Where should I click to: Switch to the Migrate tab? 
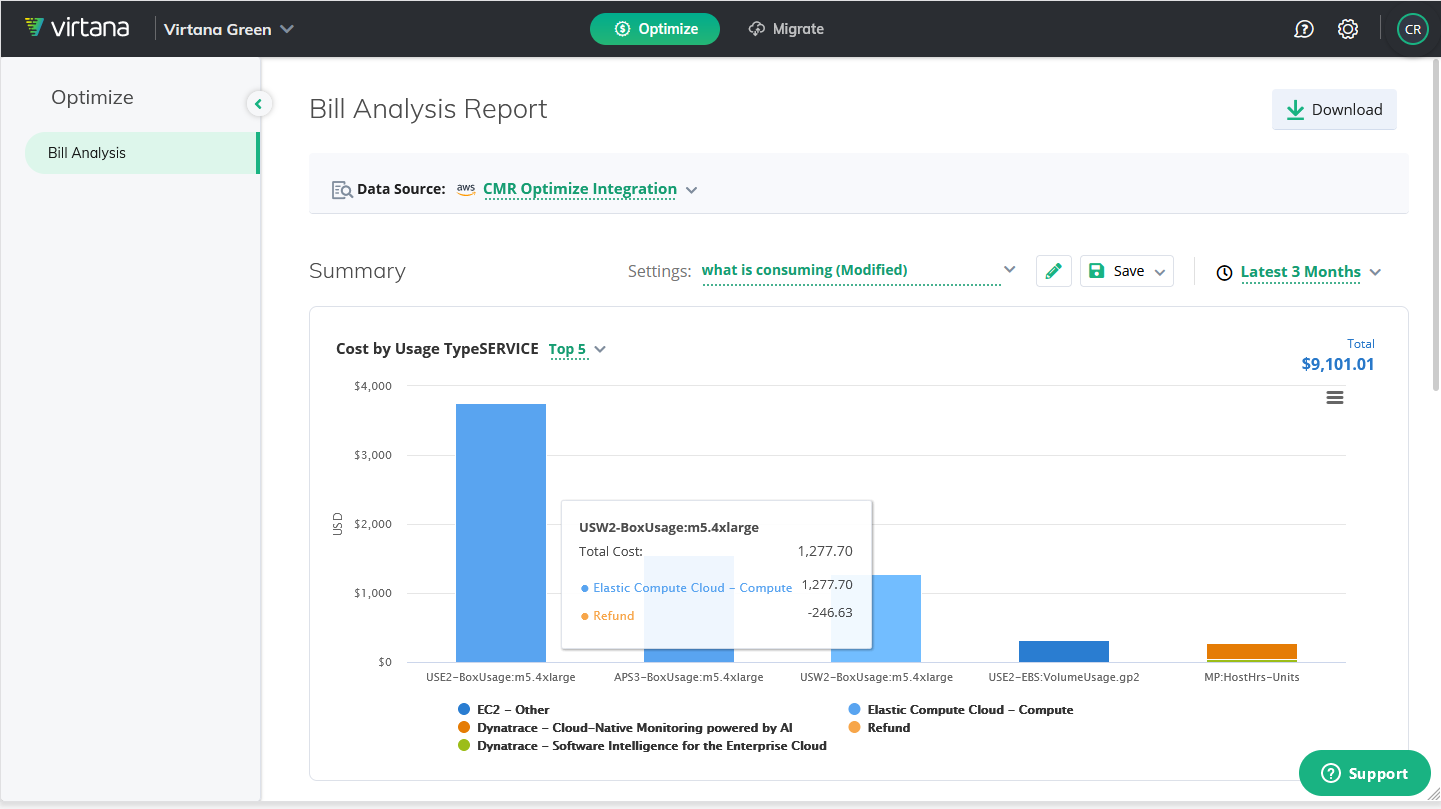click(x=786, y=29)
